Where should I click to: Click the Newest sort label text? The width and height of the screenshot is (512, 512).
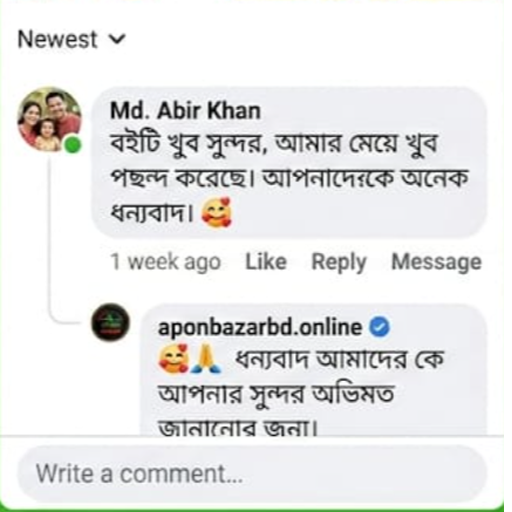[x=57, y=39]
